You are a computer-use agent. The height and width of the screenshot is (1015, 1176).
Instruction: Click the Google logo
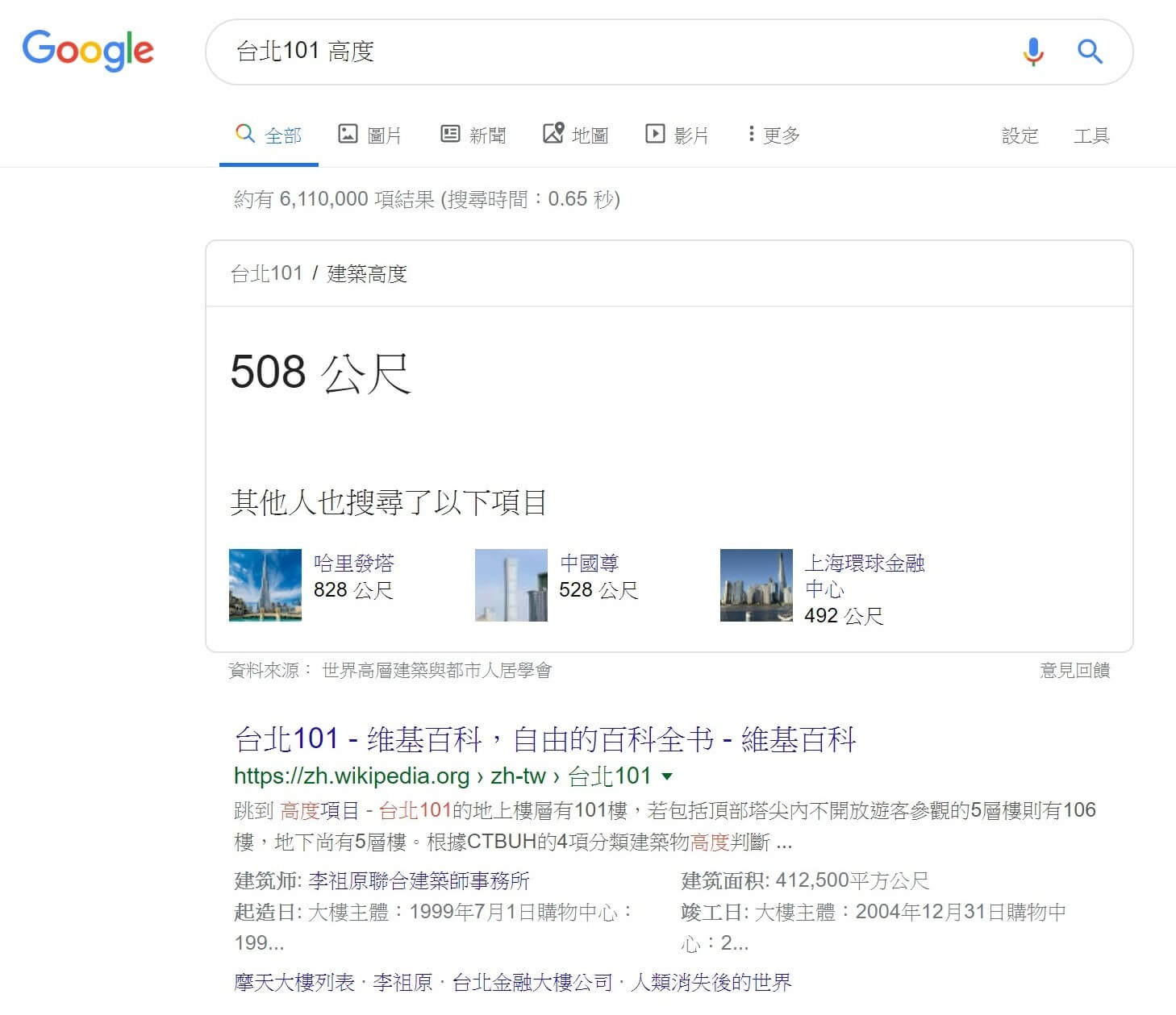pyautogui.click(x=88, y=50)
